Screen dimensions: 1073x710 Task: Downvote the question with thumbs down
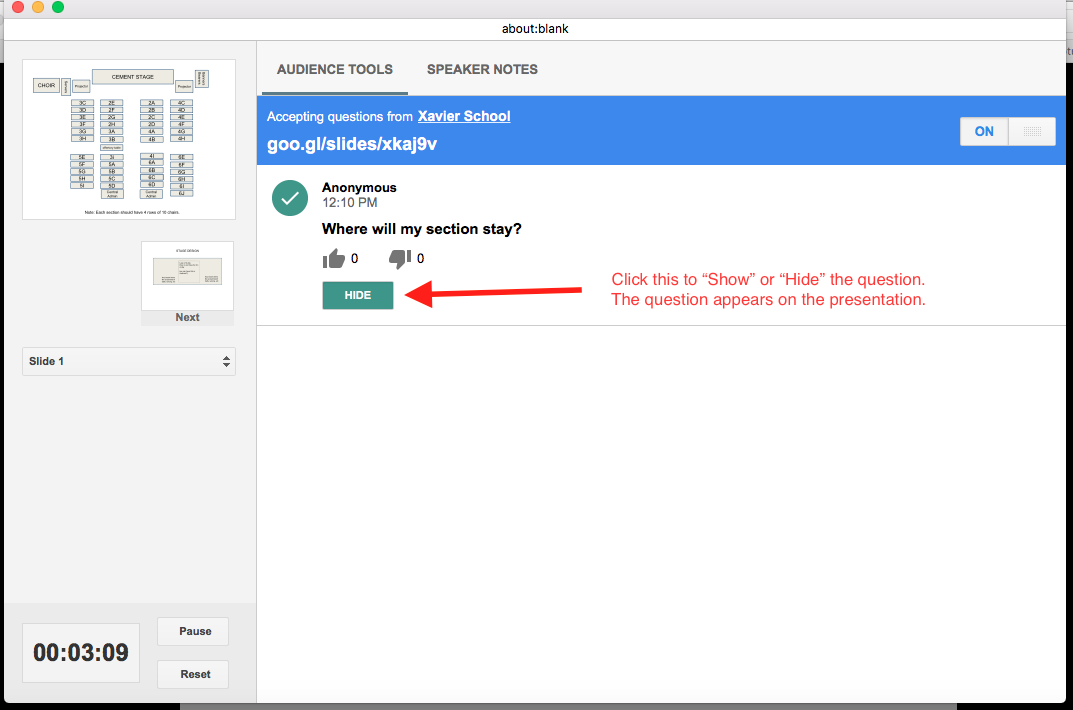(400, 259)
